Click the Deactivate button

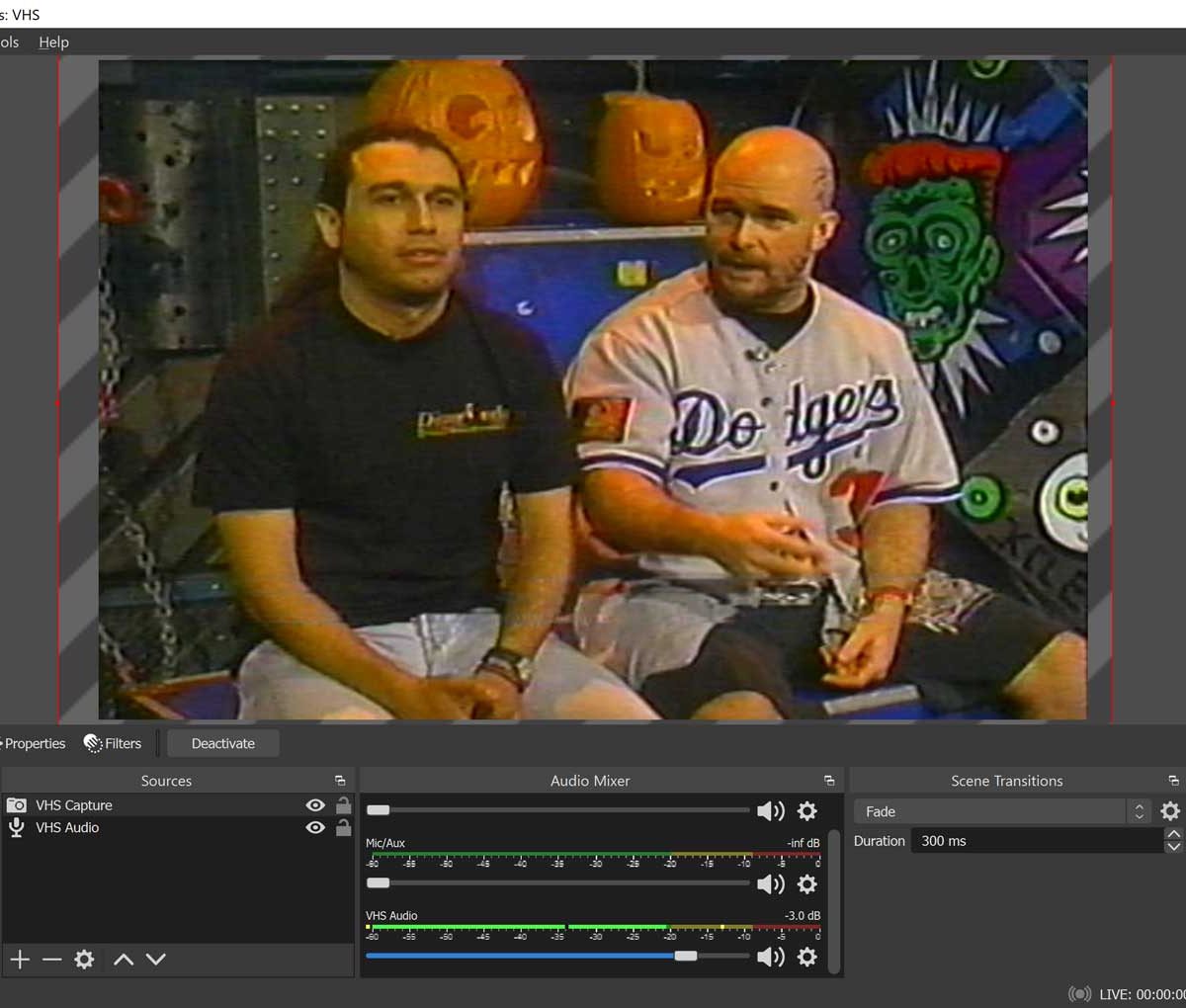point(222,743)
